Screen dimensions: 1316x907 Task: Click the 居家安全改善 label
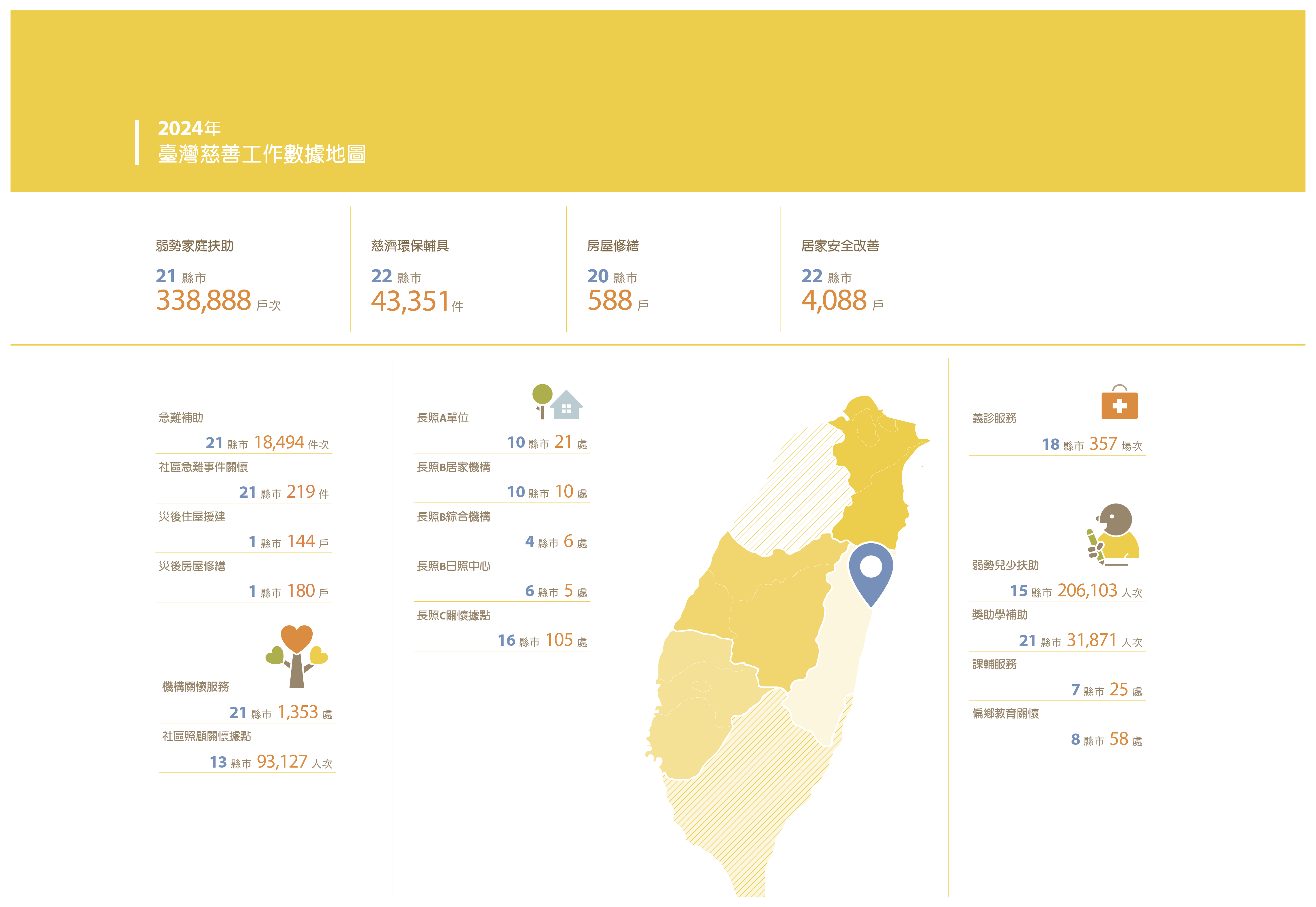point(840,245)
